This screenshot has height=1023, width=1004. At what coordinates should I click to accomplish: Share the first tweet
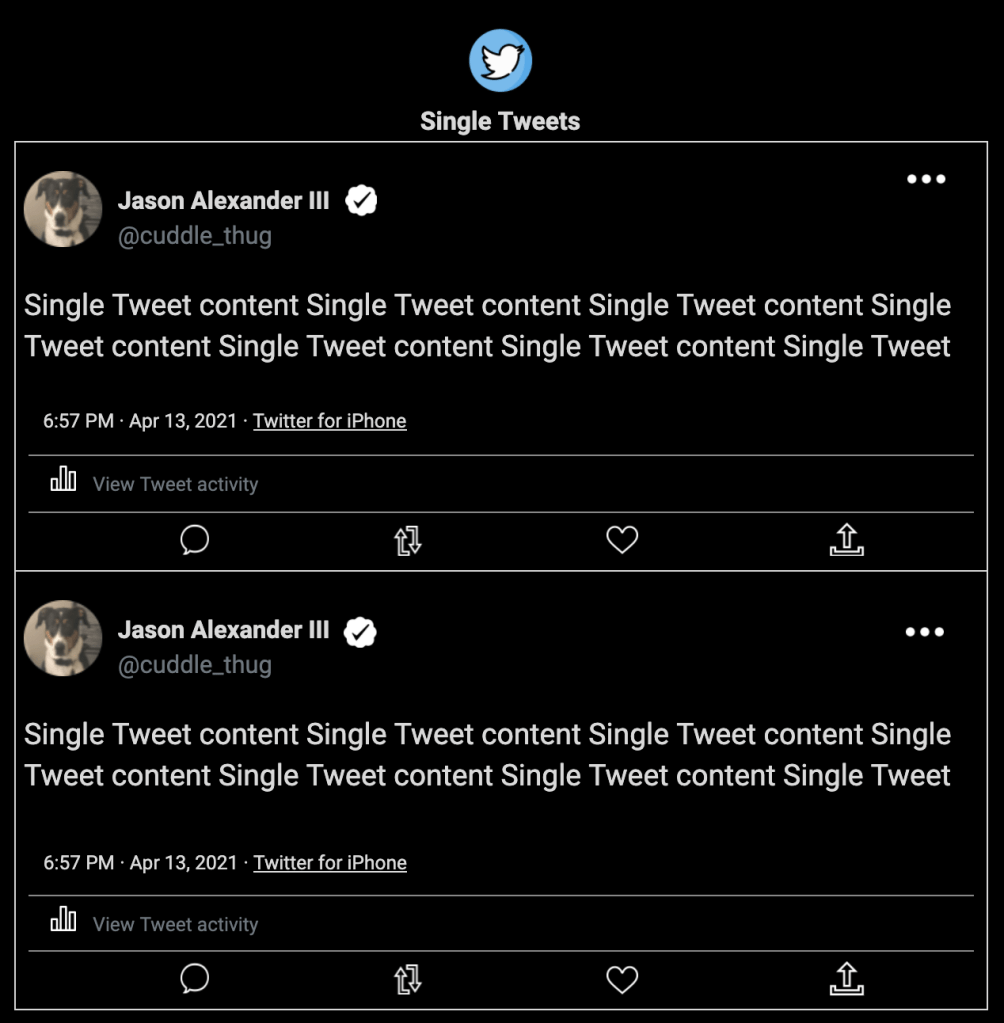[x=846, y=540]
